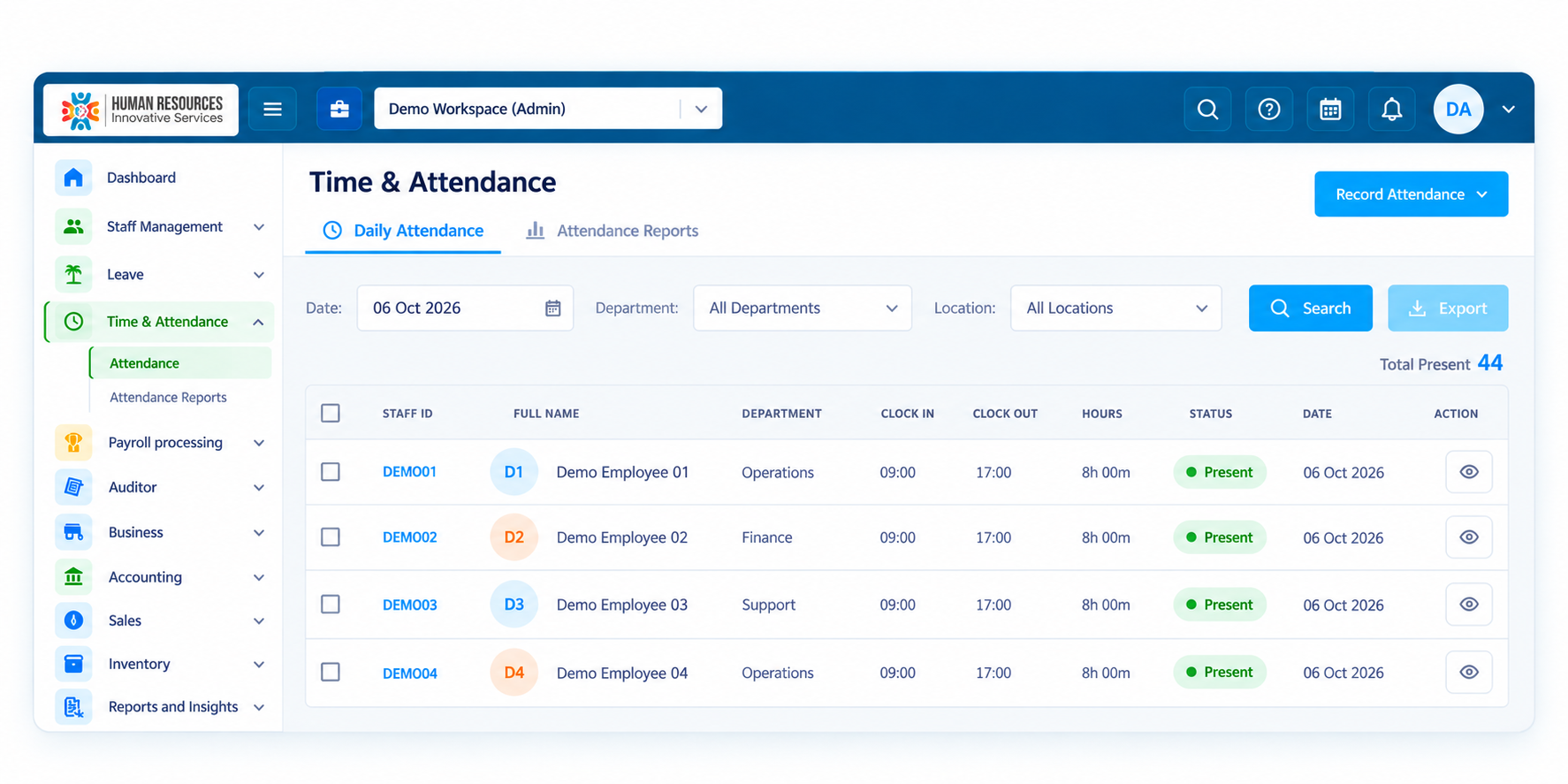Click the search magnifier icon in header

click(1207, 109)
